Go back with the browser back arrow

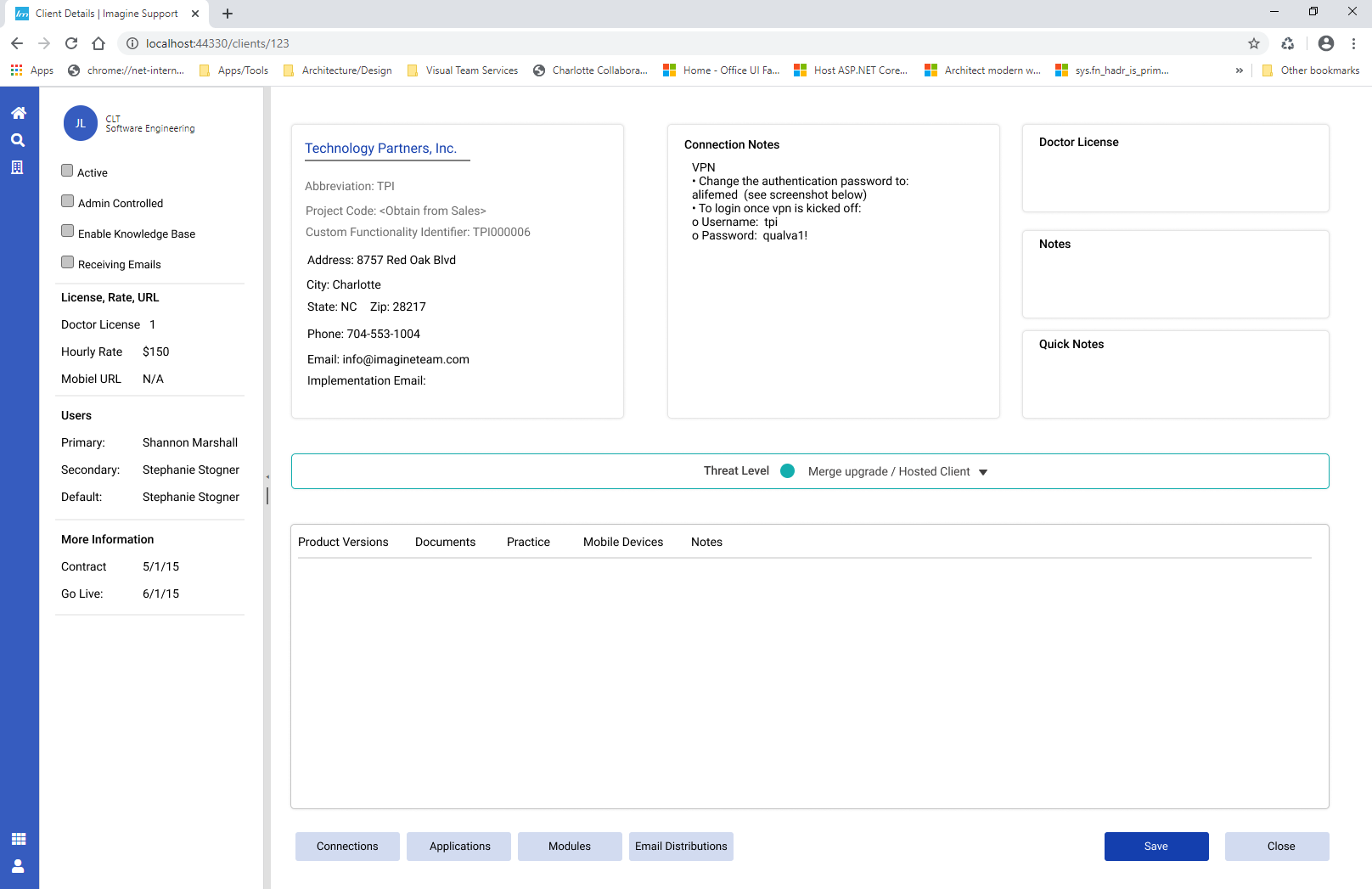[x=17, y=43]
